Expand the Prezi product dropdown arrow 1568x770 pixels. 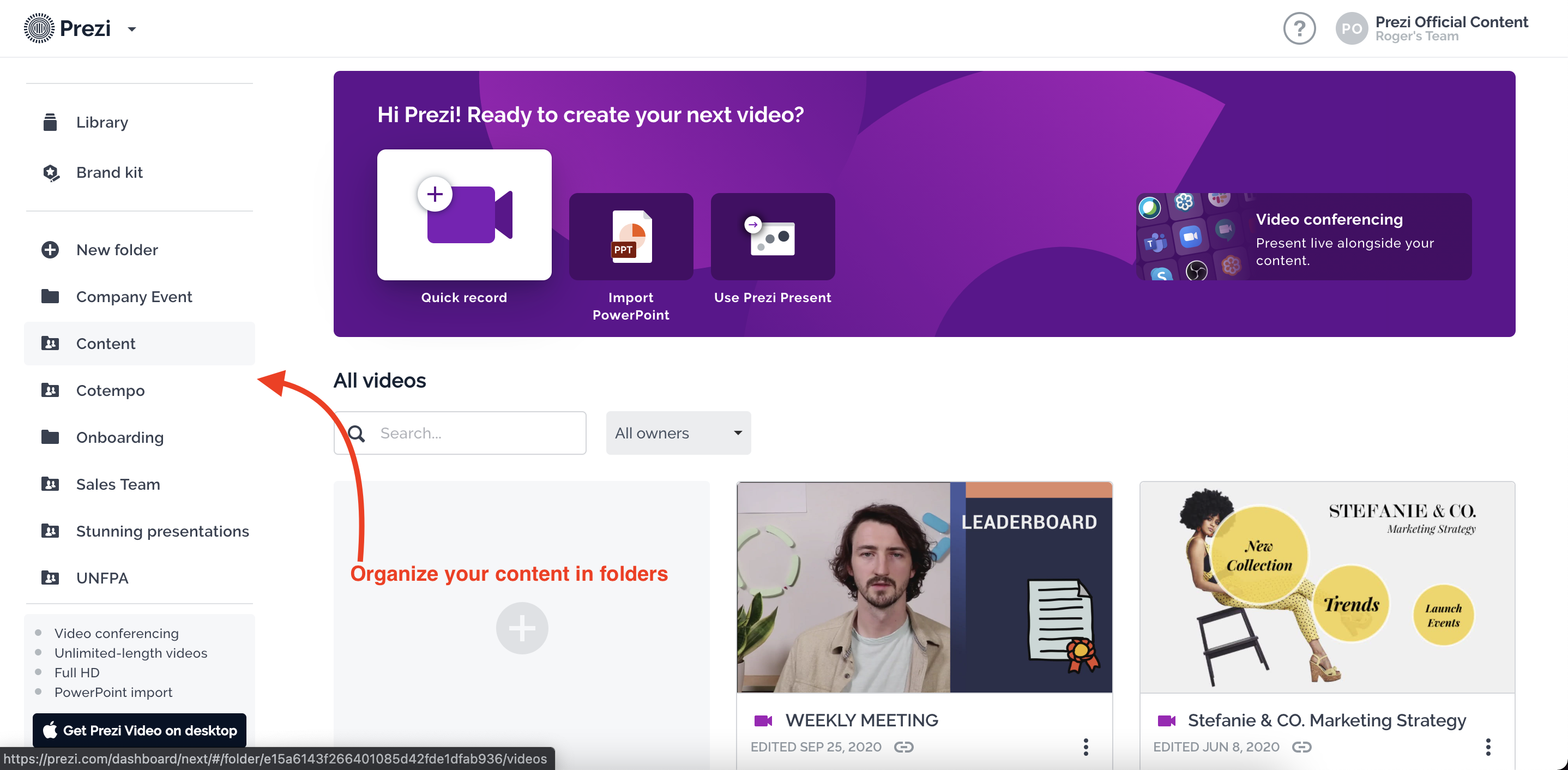tap(131, 28)
